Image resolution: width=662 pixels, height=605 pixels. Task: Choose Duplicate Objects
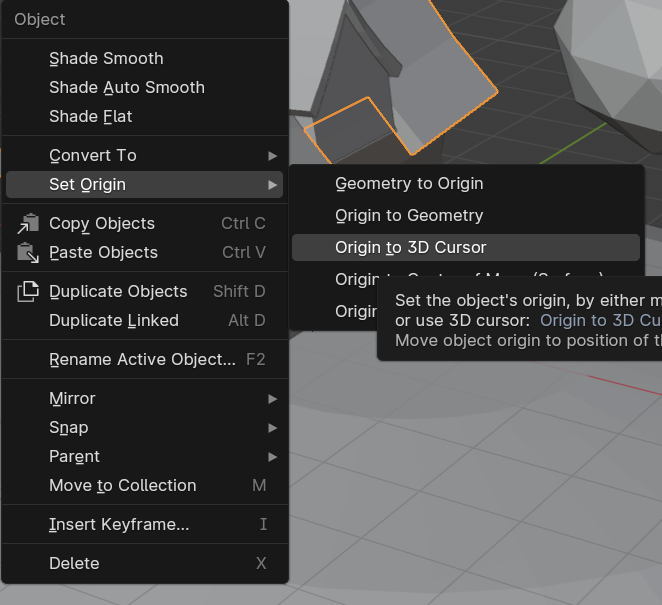tap(144, 291)
